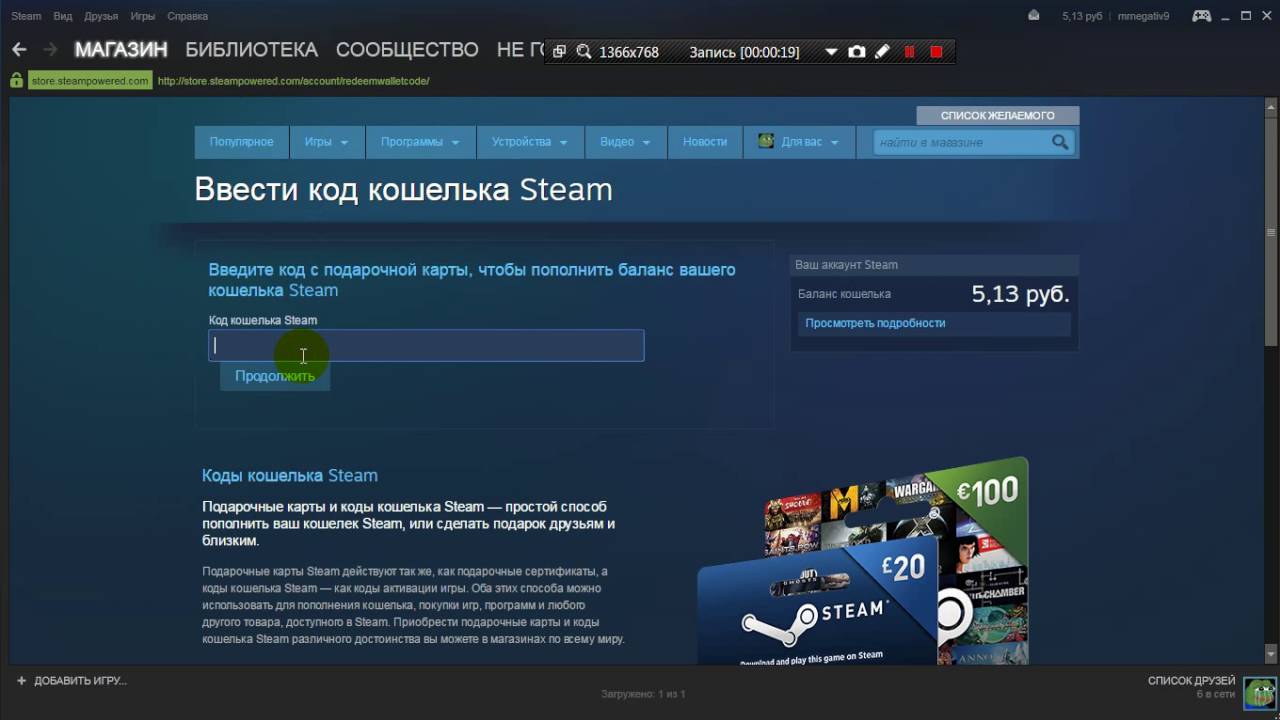Click the 1366x768 resolution label

coord(629,52)
